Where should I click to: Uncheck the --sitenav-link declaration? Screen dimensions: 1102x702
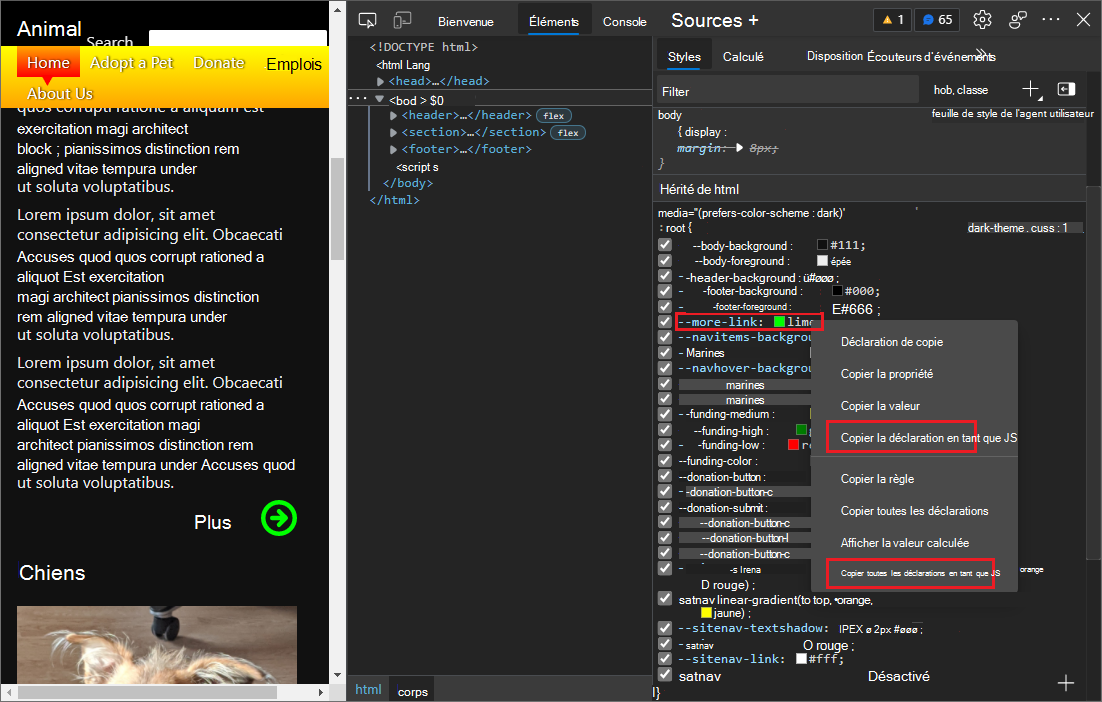(x=665, y=658)
